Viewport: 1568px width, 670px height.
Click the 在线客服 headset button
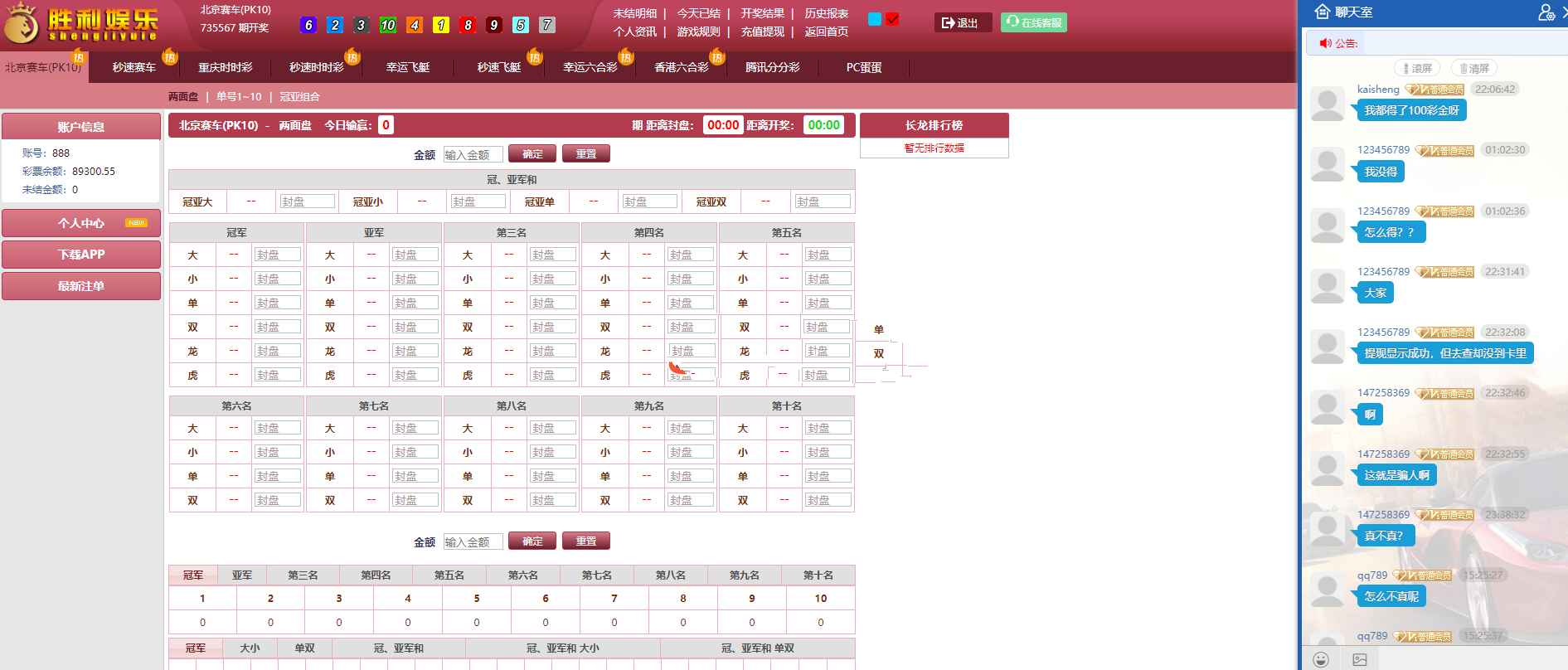(1033, 22)
